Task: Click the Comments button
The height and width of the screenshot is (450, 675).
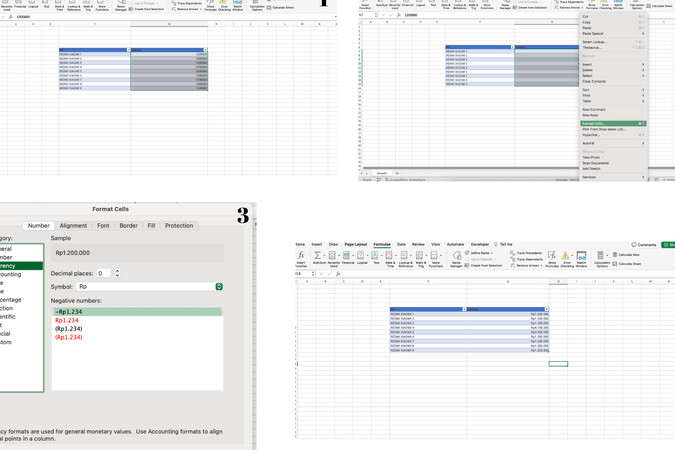Action: click(643, 244)
